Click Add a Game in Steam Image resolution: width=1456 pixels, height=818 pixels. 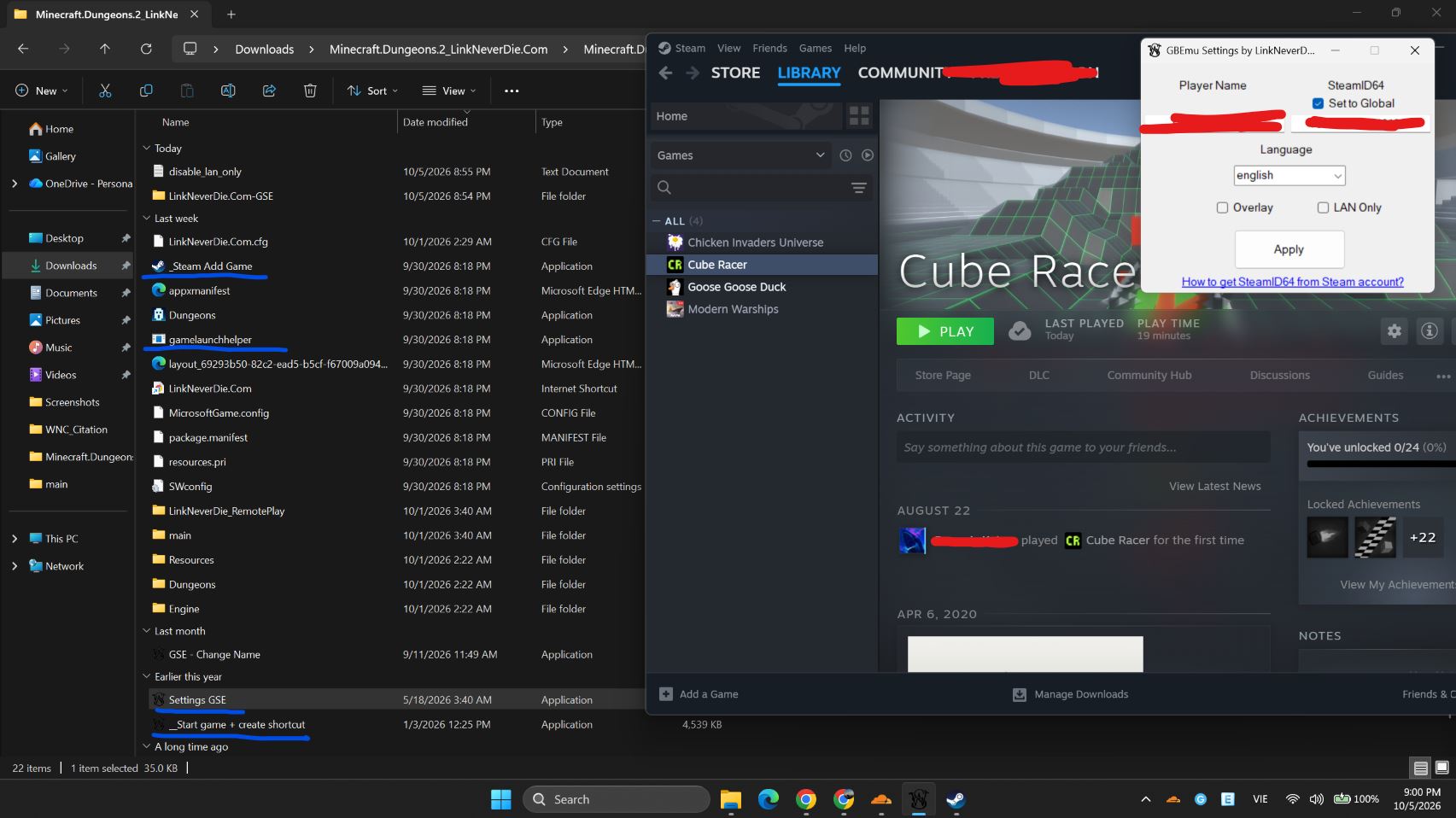pos(699,694)
